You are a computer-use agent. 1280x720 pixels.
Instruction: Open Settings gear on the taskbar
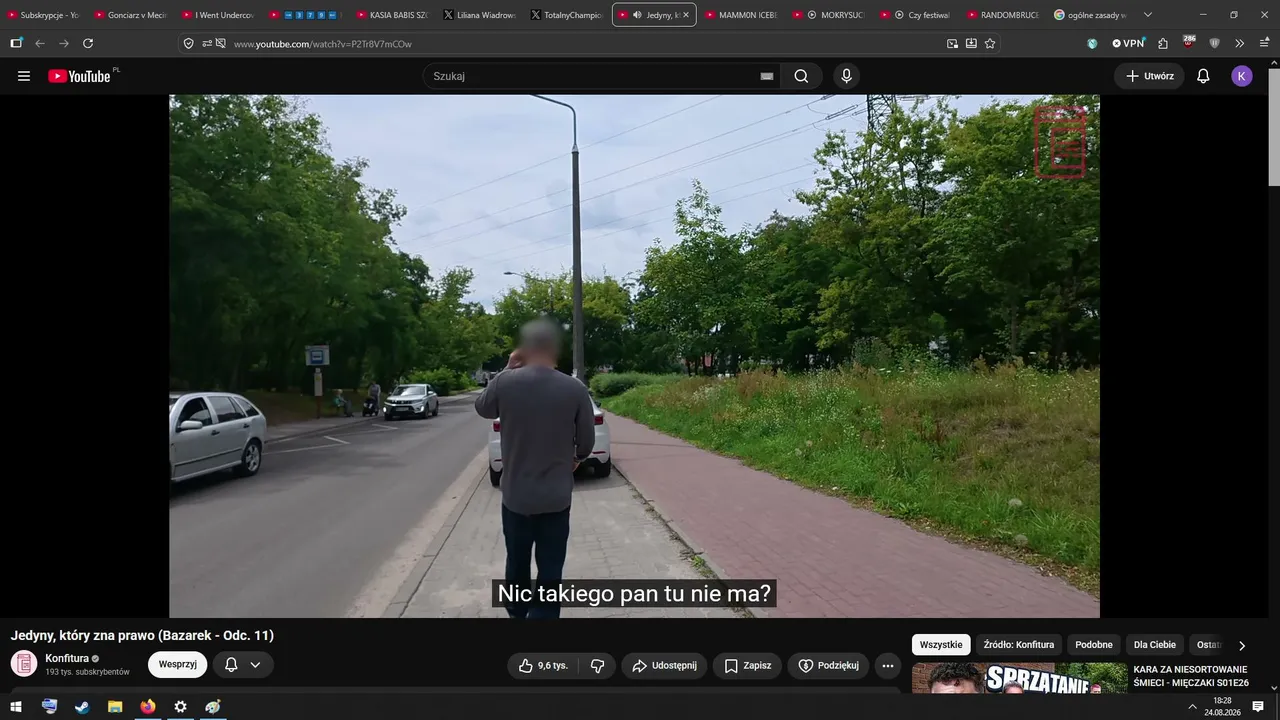(180, 707)
